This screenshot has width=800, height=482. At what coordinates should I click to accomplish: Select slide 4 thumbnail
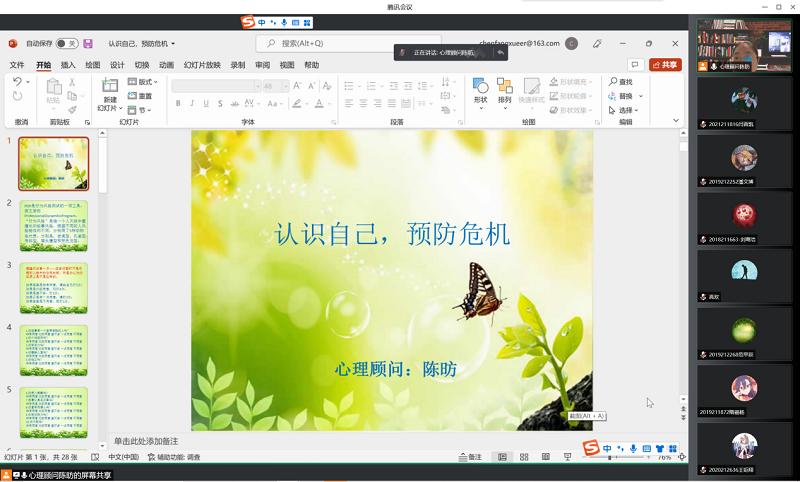(54, 350)
